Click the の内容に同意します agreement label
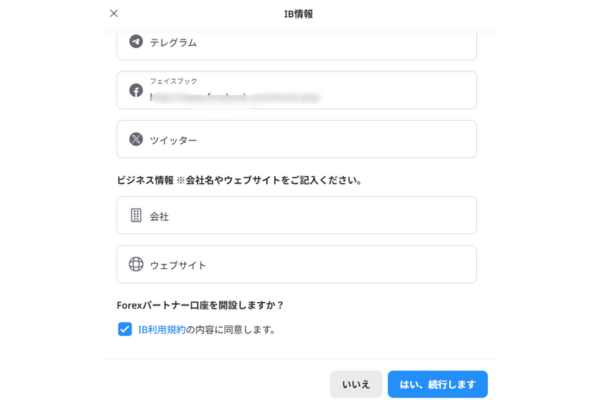This screenshot has width=600, height=400. click(231, 330)
